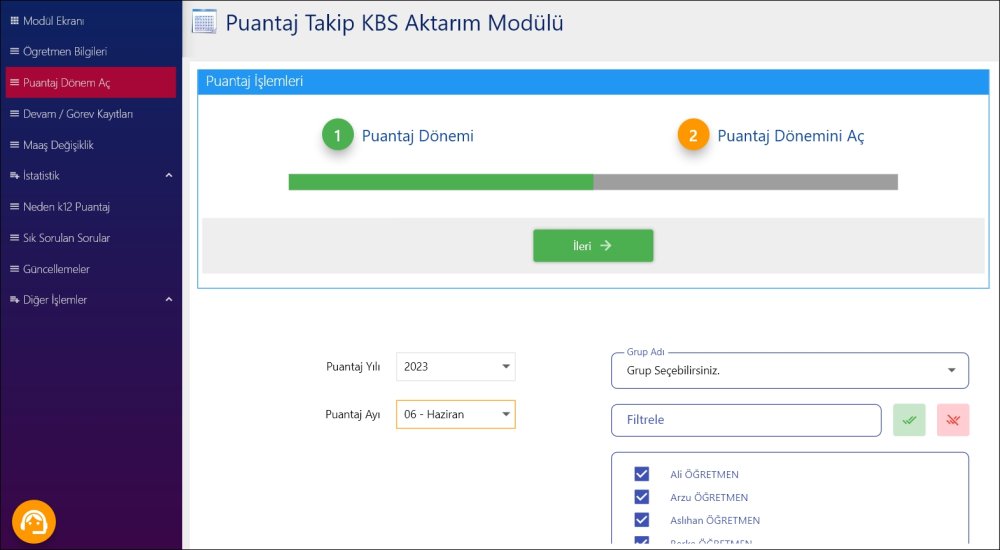Open the Puantaj Yılı 2023 dropdown
The height and width of the screenshot is (550, 1000).
(455, 367)
